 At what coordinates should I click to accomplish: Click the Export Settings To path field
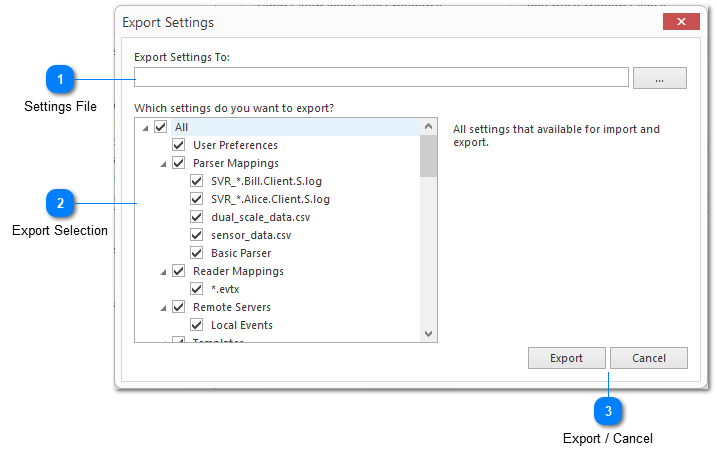[x=381, y=77]
